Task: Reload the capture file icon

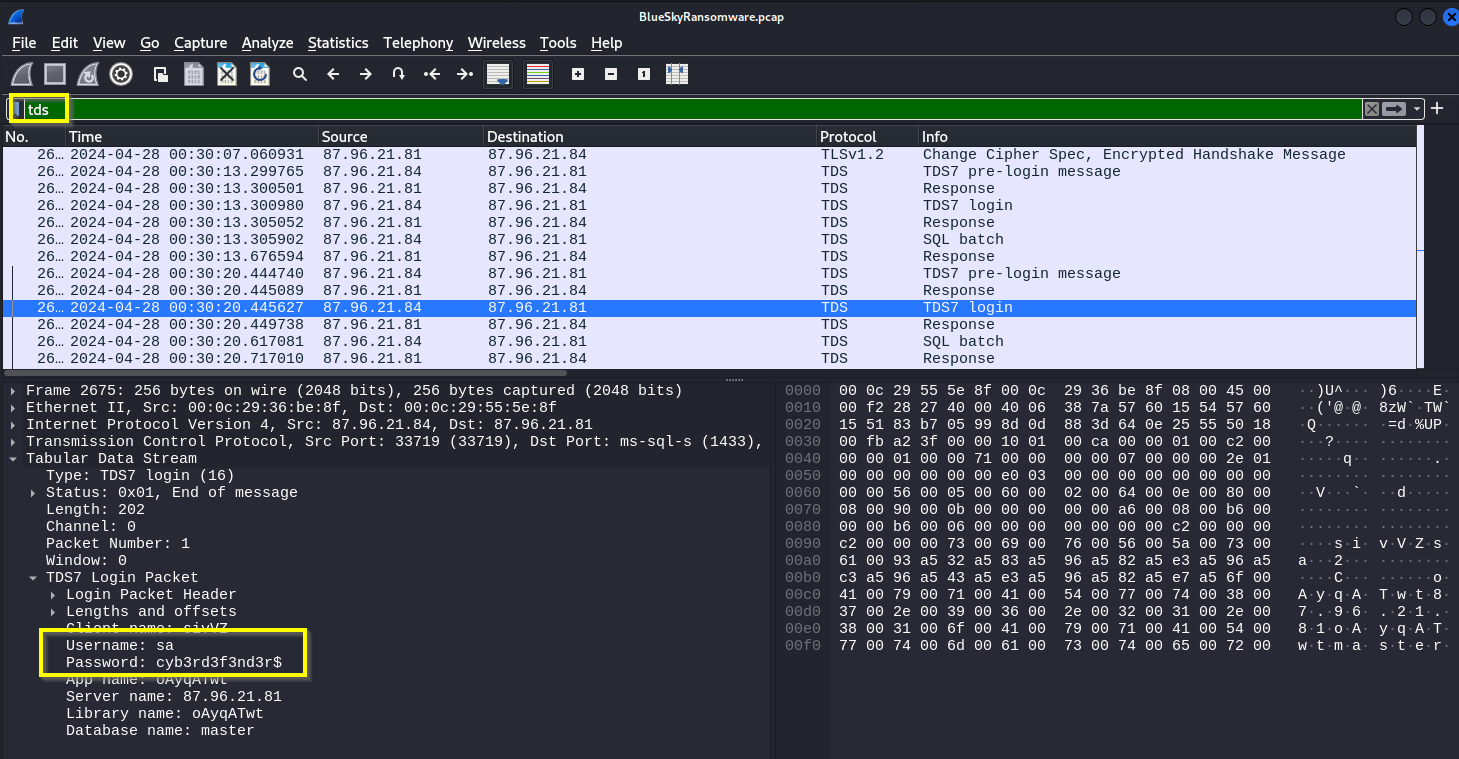Action: point(260,74)
